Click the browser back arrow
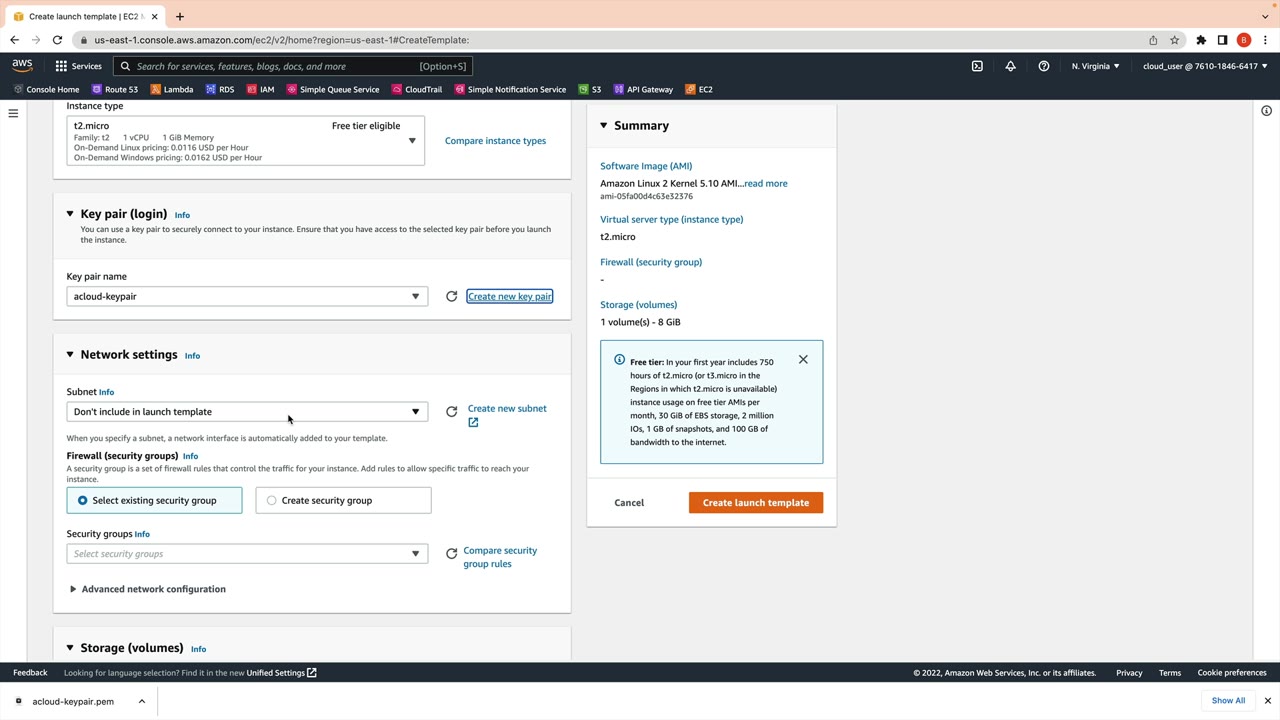 (14, 40)
